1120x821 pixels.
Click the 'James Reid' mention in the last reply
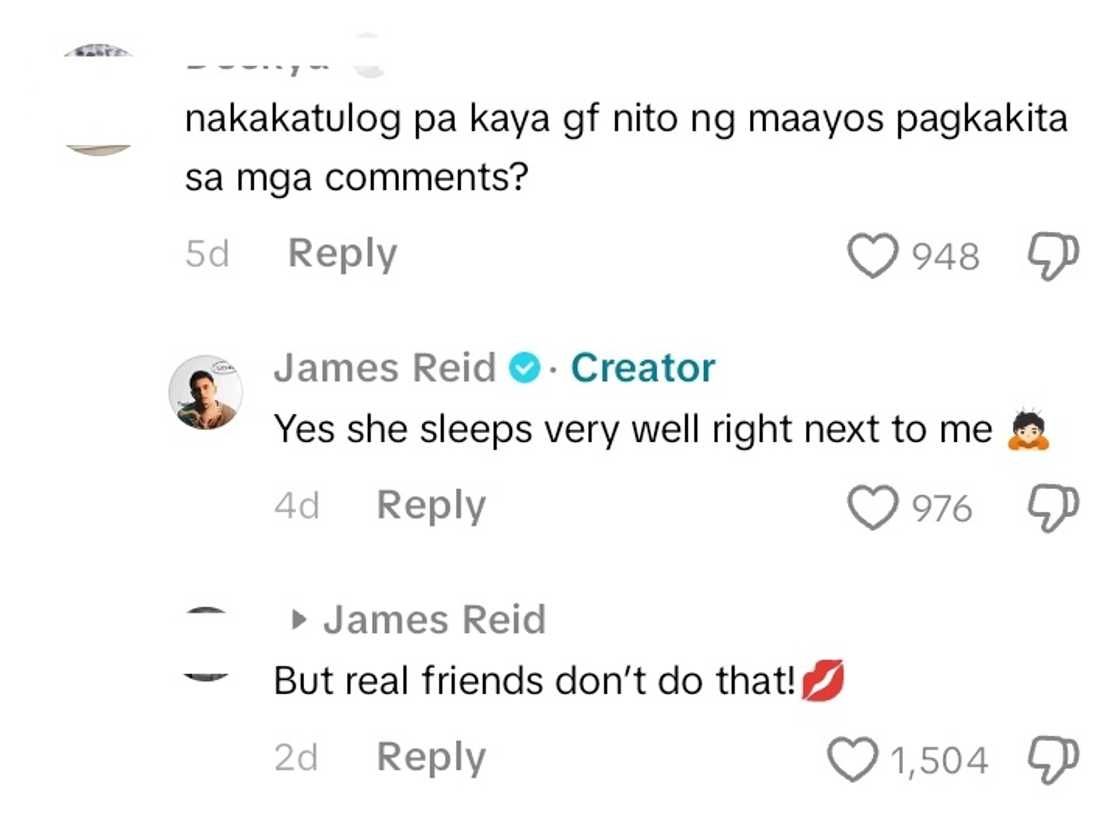(434, 621)
